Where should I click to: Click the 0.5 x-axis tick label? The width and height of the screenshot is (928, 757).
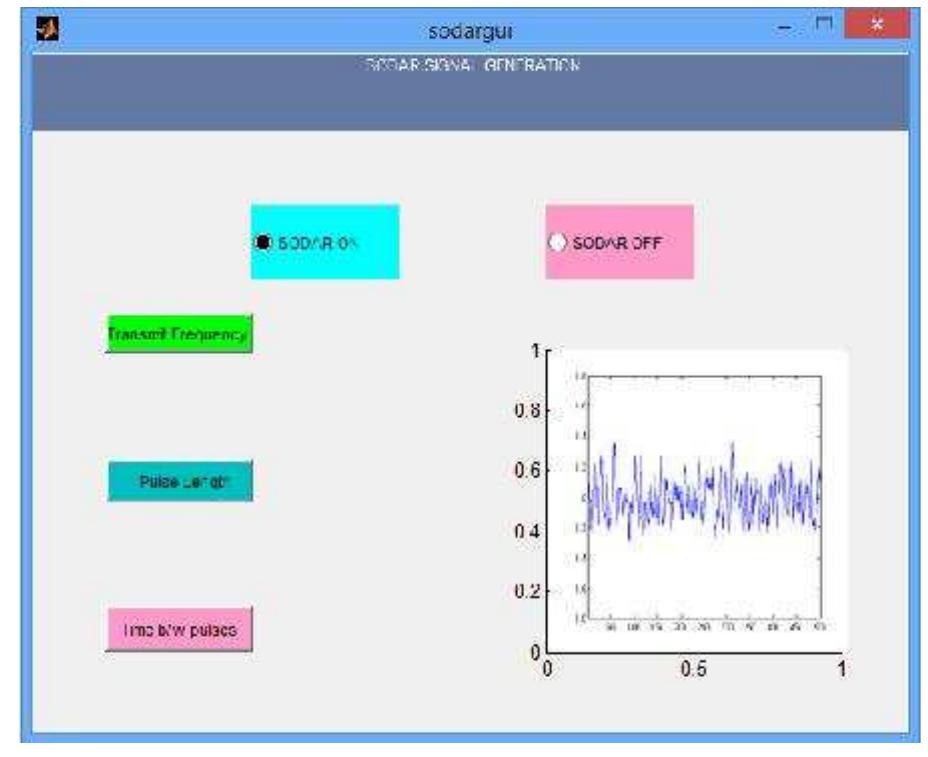point(693,669)
